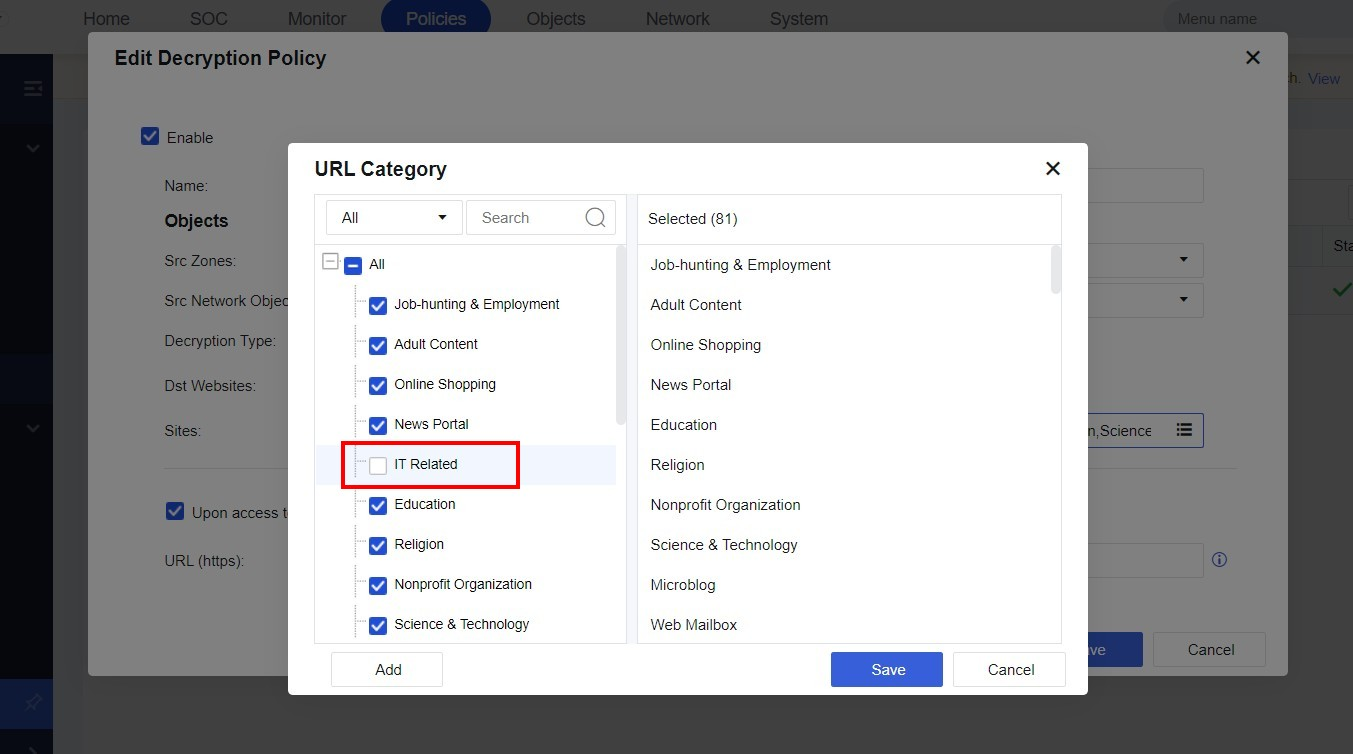Click the View link
Viewport: 1353px width, 754px height.
pos(1324,79)
